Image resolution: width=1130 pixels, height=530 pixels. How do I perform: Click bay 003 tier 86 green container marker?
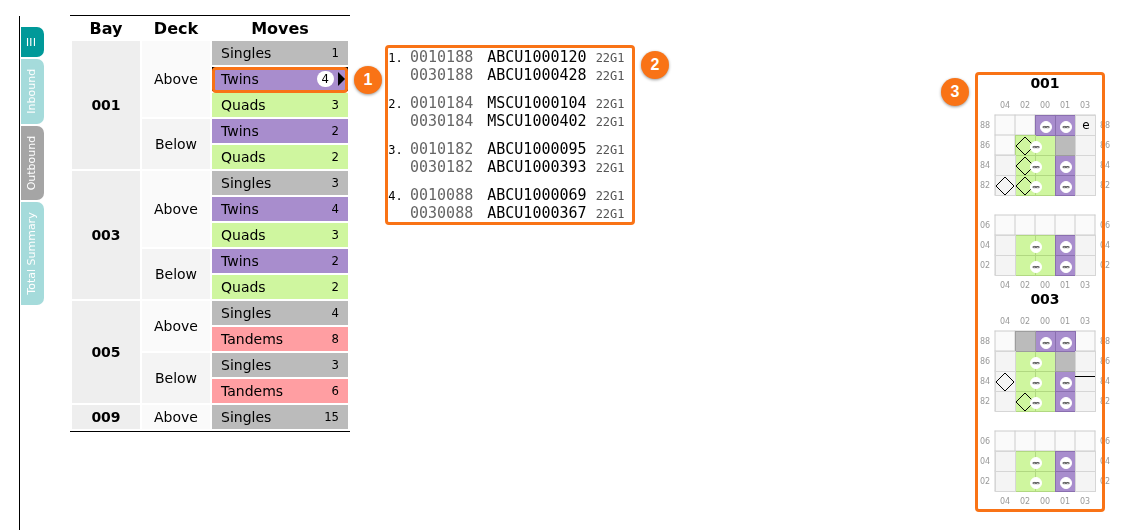coord(1036,363)
